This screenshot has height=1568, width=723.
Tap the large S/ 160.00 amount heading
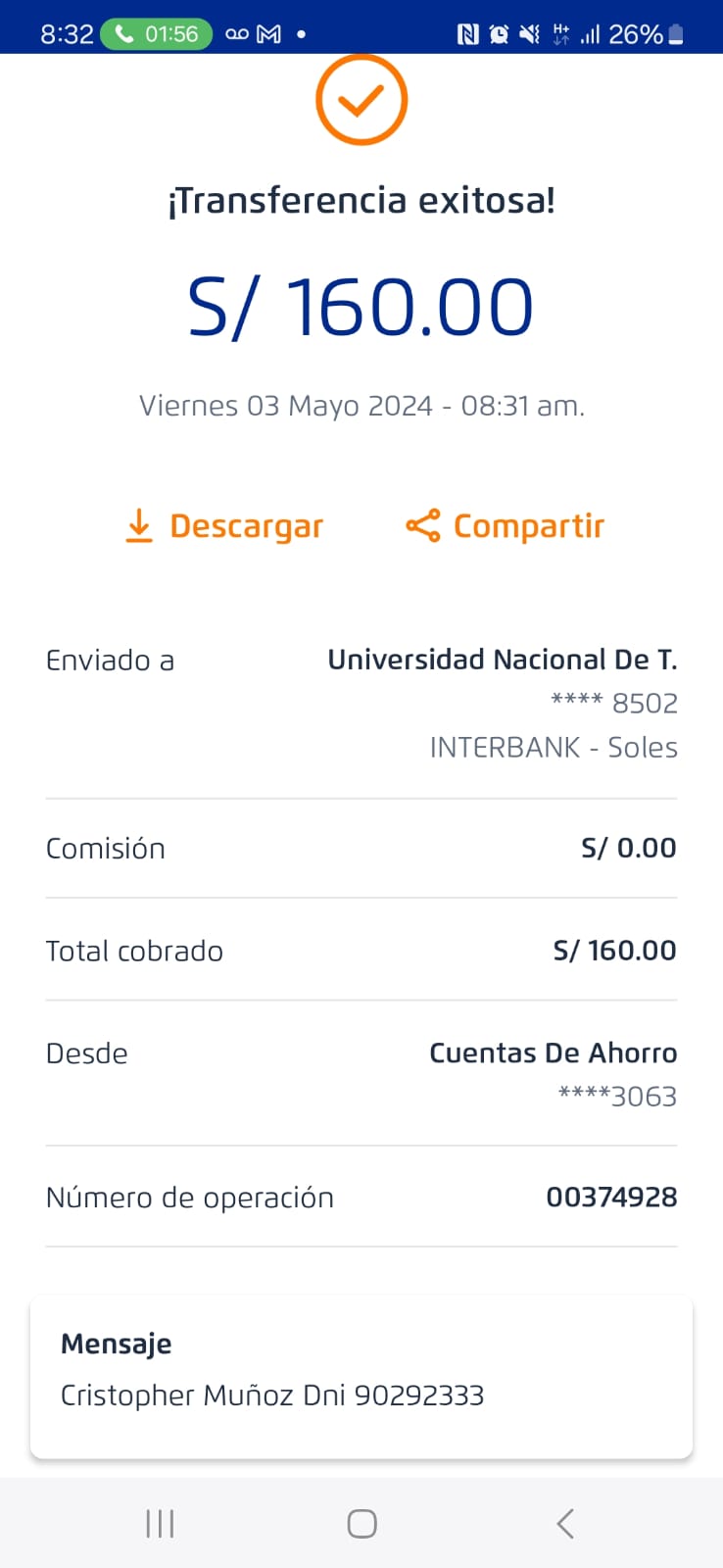click(361, 307)
